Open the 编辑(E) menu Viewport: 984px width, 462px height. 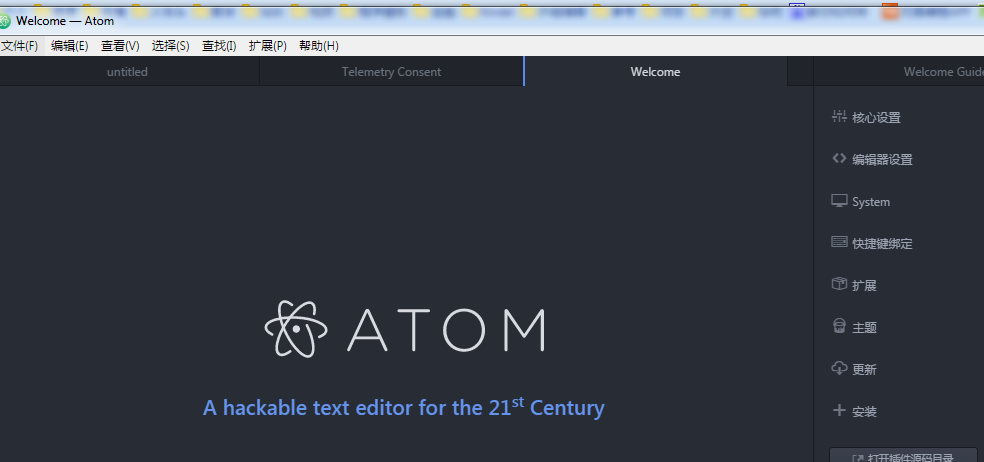70,46
